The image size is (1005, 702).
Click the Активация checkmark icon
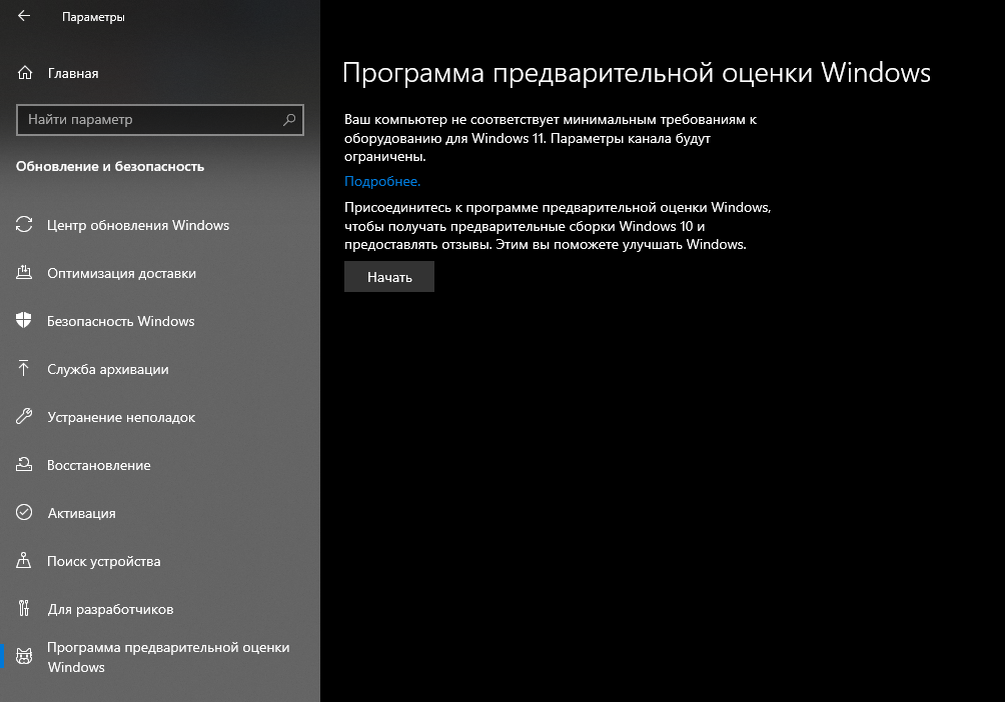pos(24,512)
